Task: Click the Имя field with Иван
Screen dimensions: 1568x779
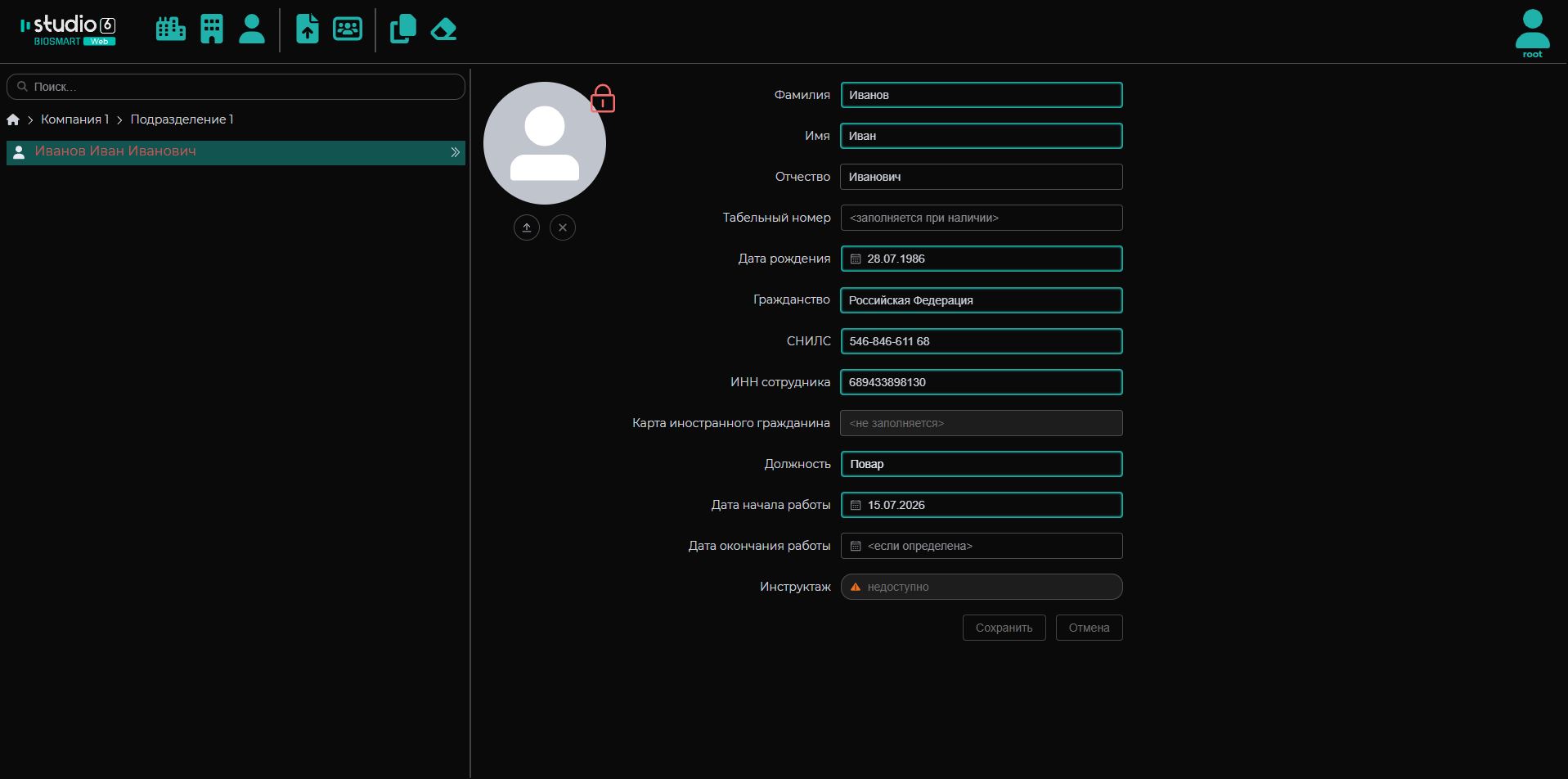Action: [982, 136]
